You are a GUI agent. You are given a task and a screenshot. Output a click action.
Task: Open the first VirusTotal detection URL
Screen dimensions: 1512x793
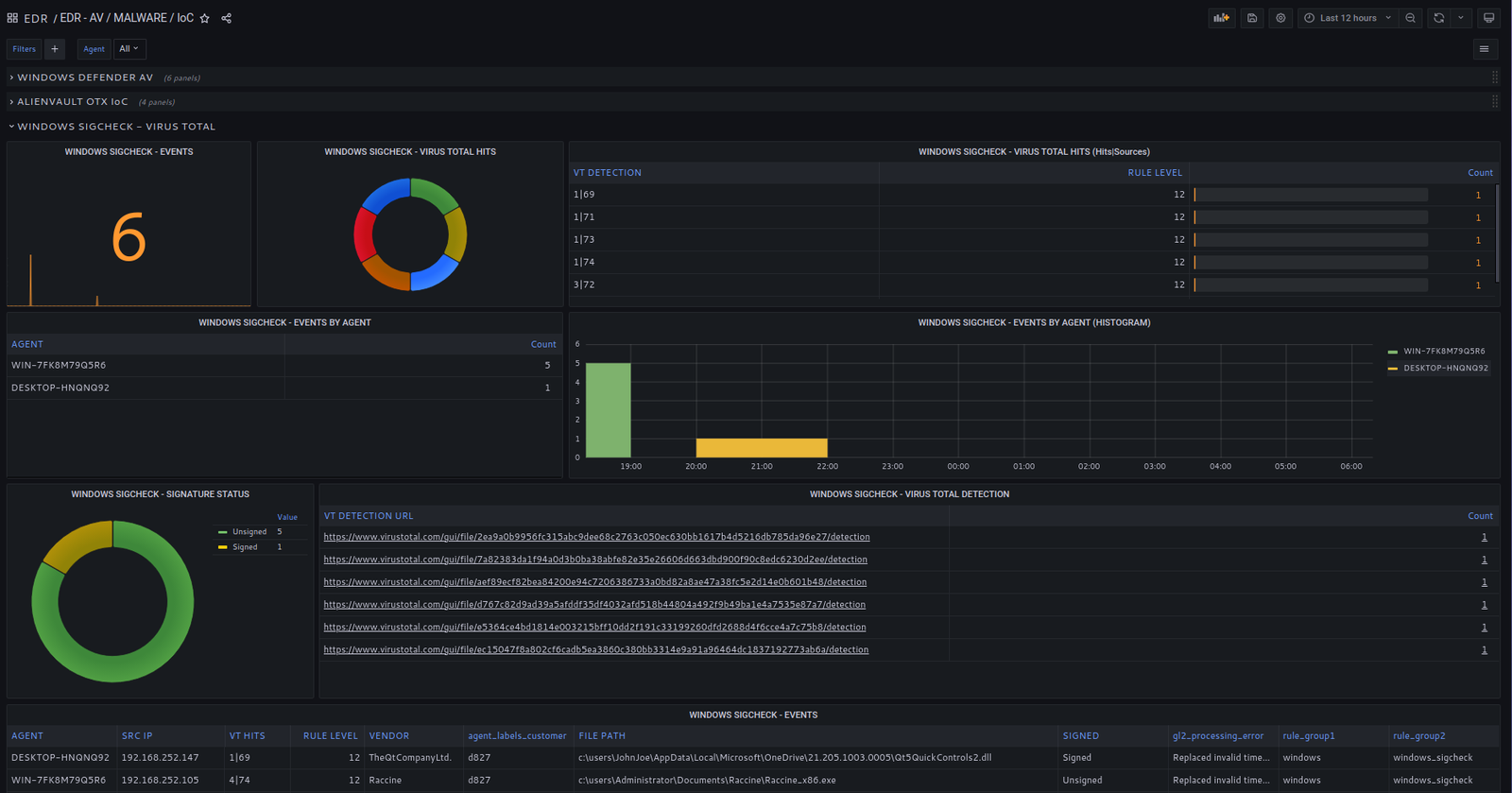[596, 537]
